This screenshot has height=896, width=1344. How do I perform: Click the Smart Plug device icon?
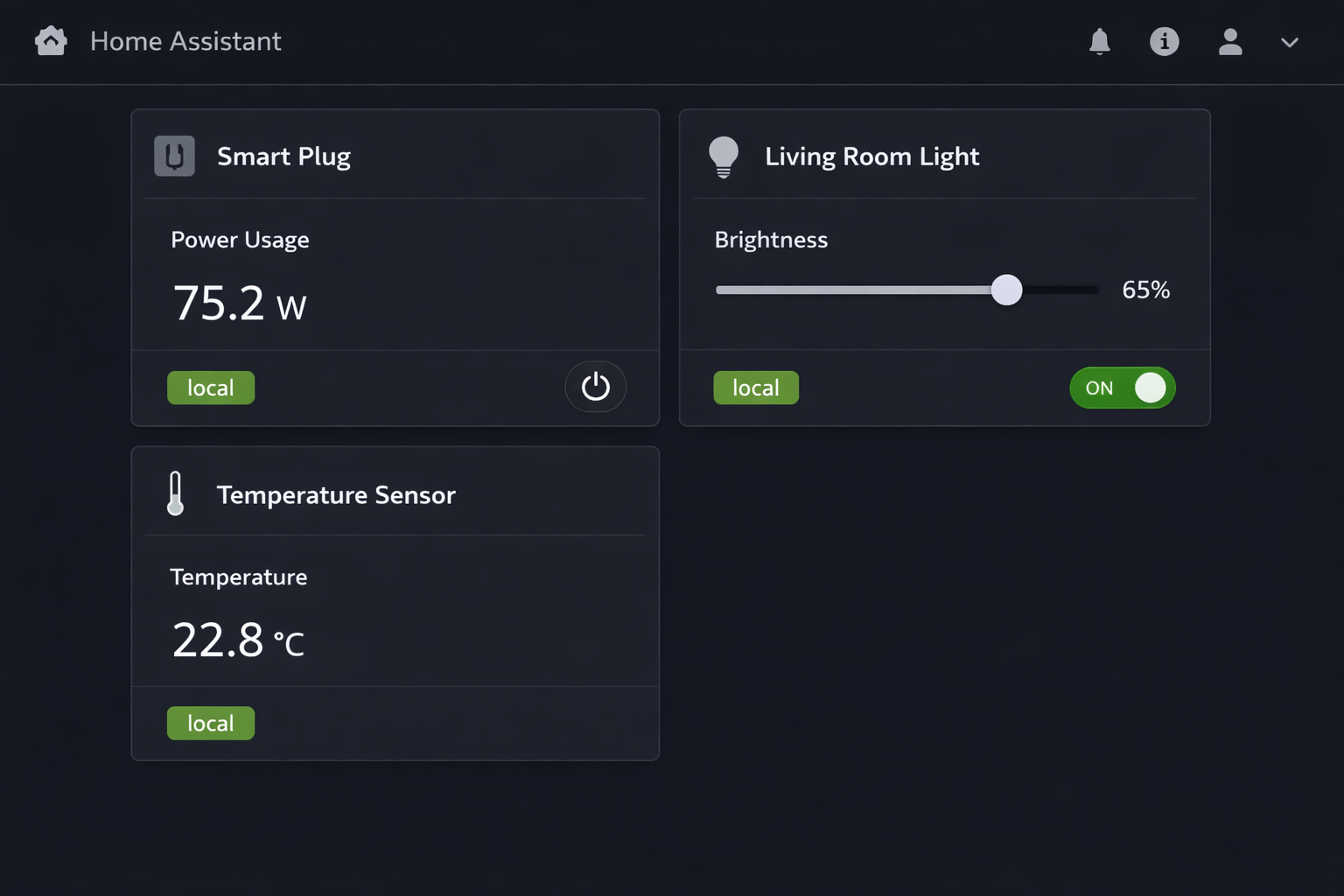pos(175,157)
